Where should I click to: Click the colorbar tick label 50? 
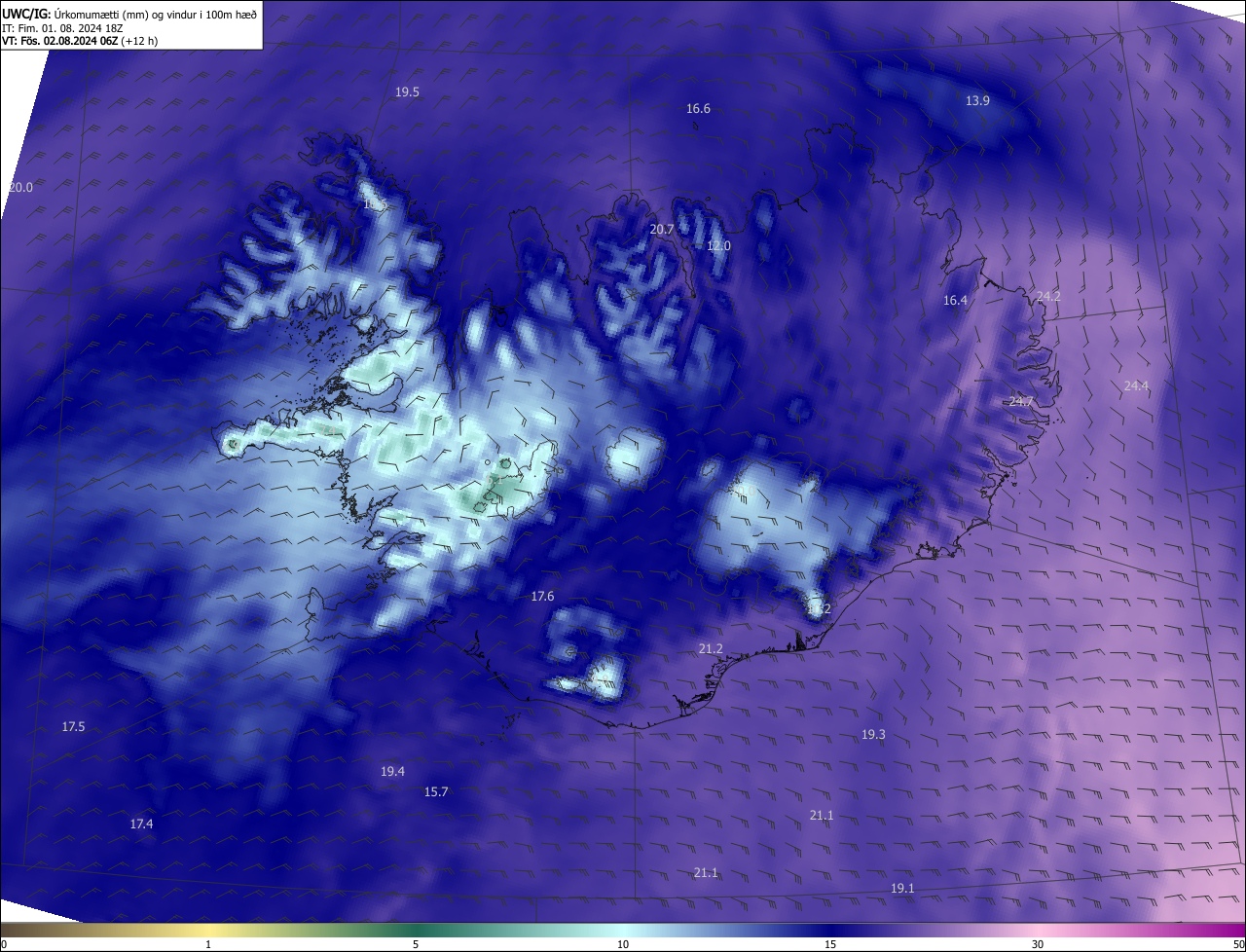pyautogui.click(x=1238, y=944)
